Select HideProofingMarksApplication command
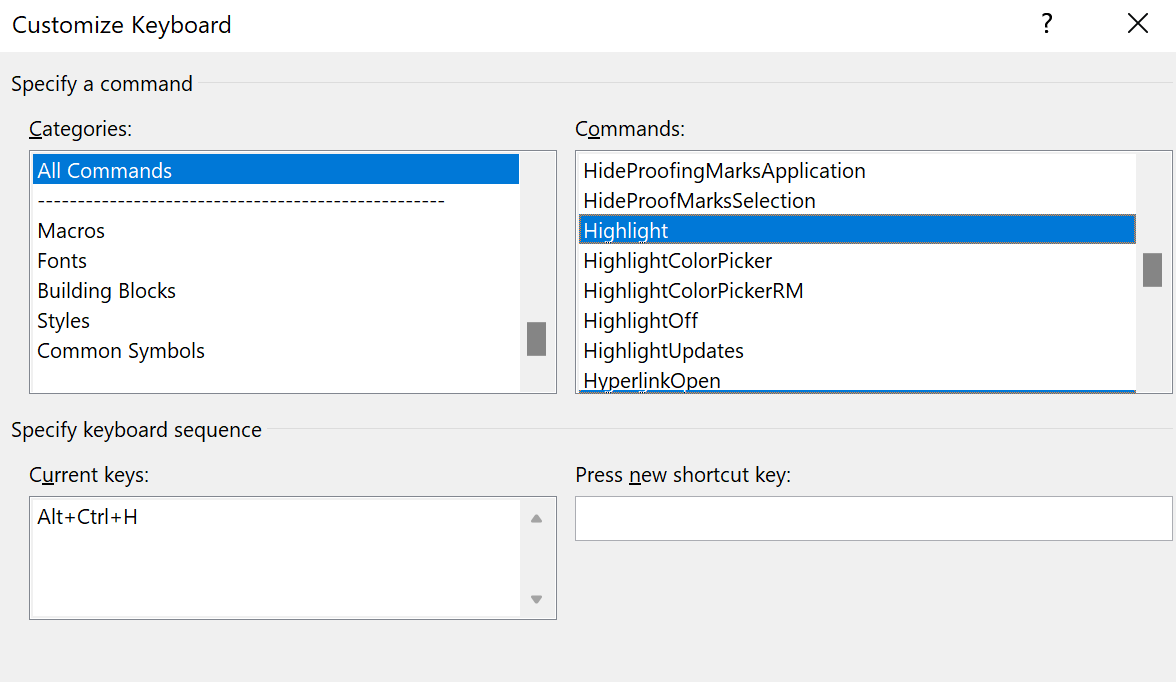1176x682 pixels. coord(724,171)
